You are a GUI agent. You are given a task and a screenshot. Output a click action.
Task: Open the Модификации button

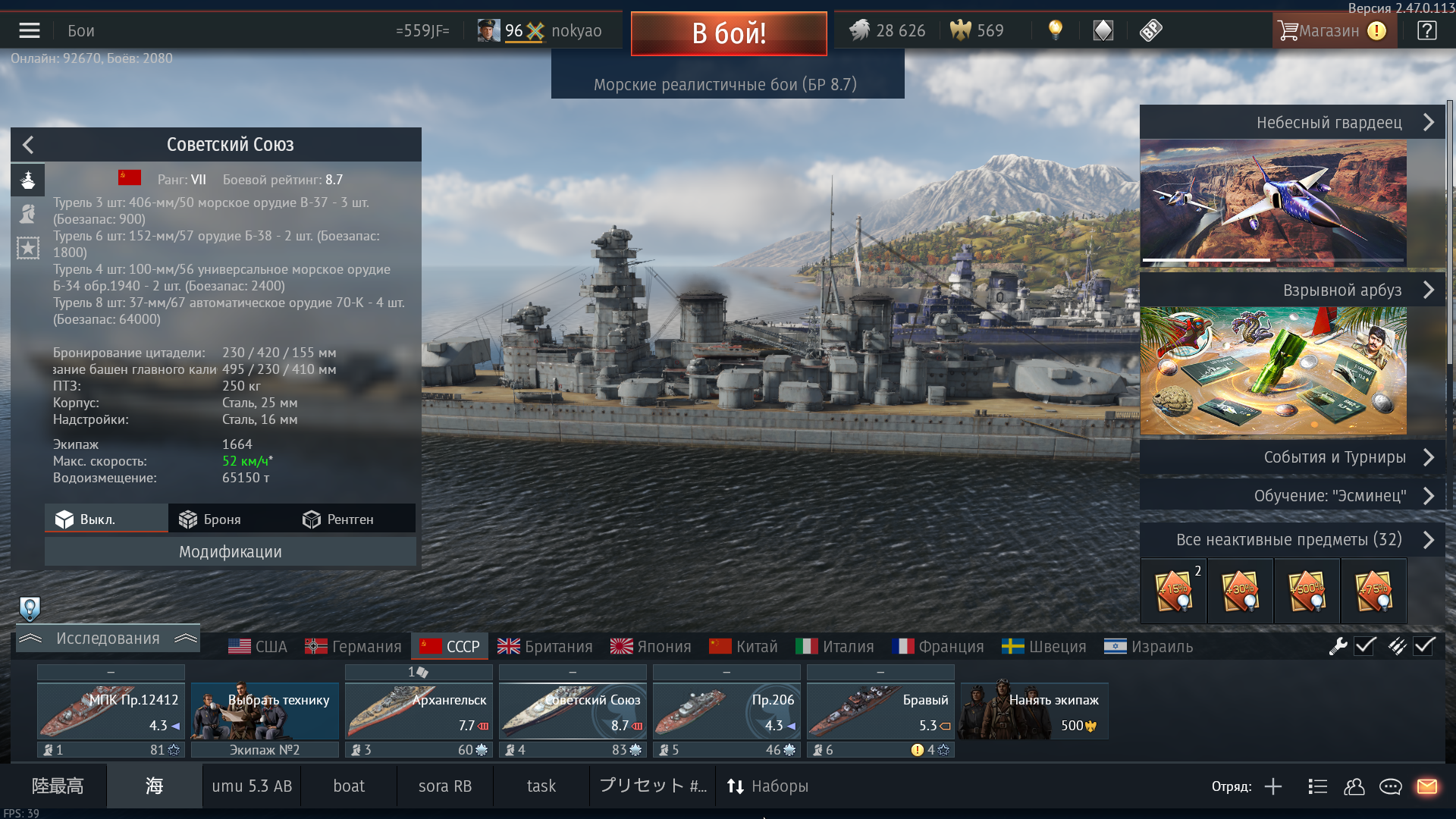[231, 552]
